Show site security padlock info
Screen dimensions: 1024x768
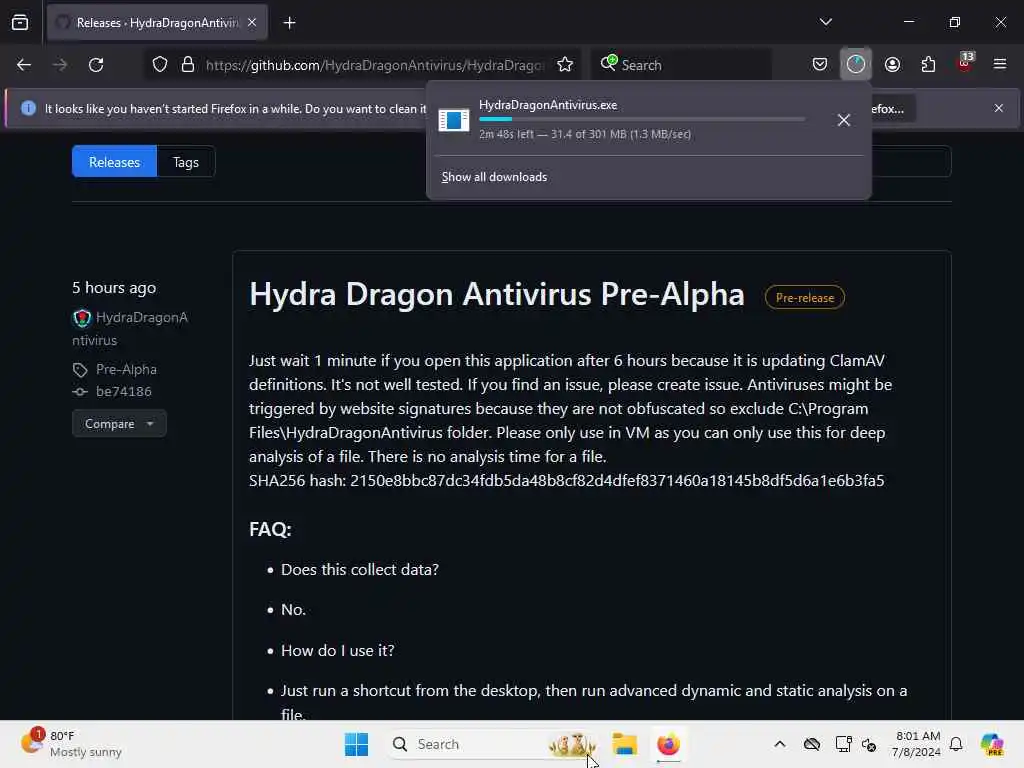[x=188, y=65]
